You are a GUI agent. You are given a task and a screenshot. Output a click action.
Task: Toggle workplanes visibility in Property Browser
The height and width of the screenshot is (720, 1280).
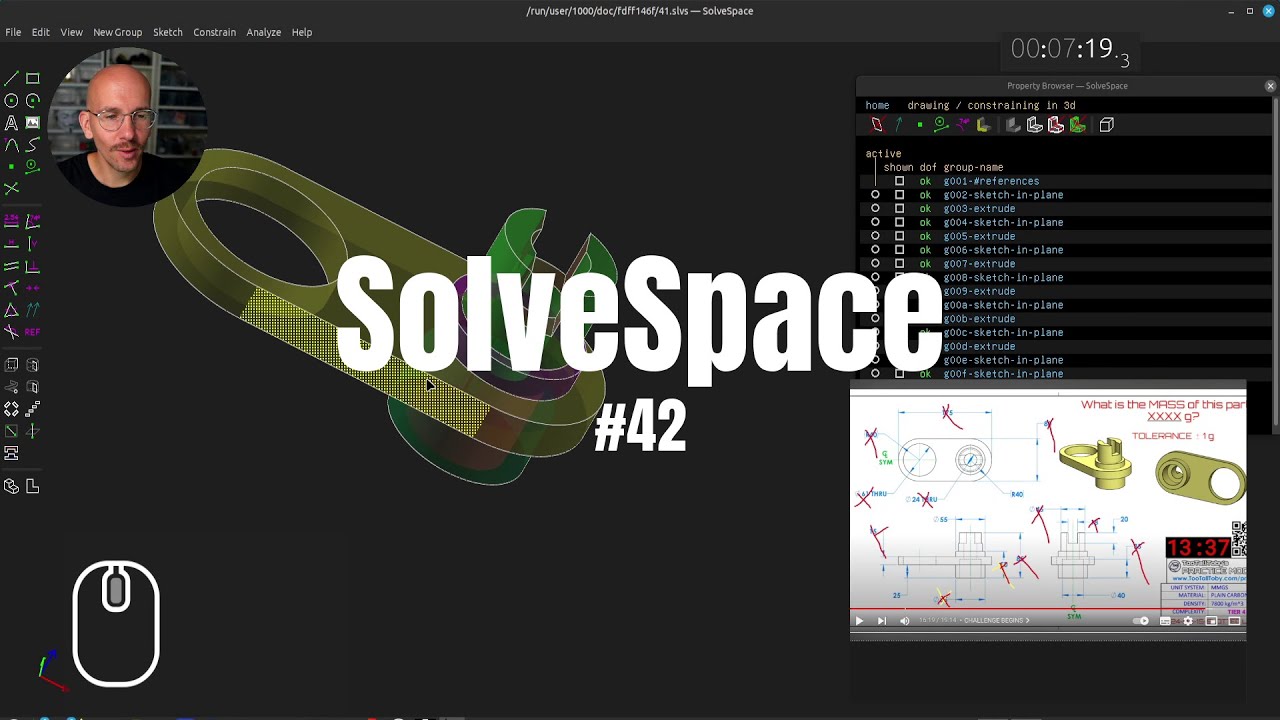pyautogui.click(x=877, y=125)
